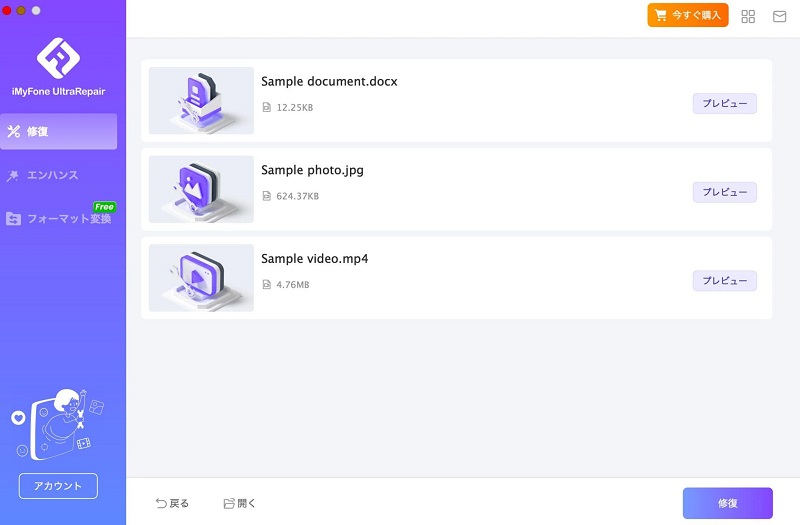Preview the Sample photo.jpg file
The width and height of the screenshot is (800, 525).
pyautogui.click(x=724, y=192)
